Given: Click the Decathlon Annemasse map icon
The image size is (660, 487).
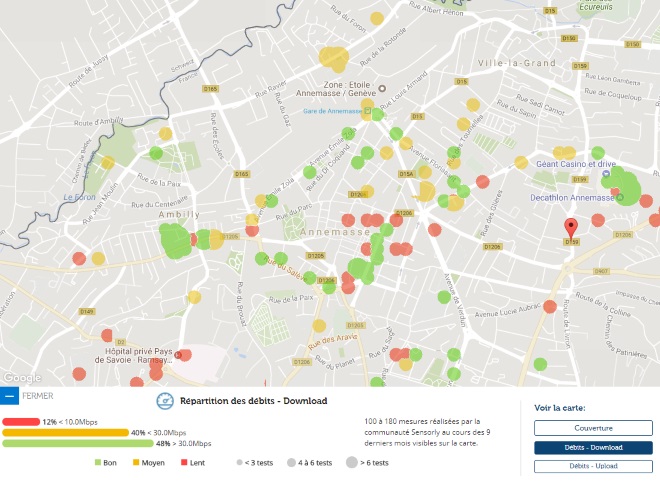Looking at the screenshot, I should (x=620, y=197).
